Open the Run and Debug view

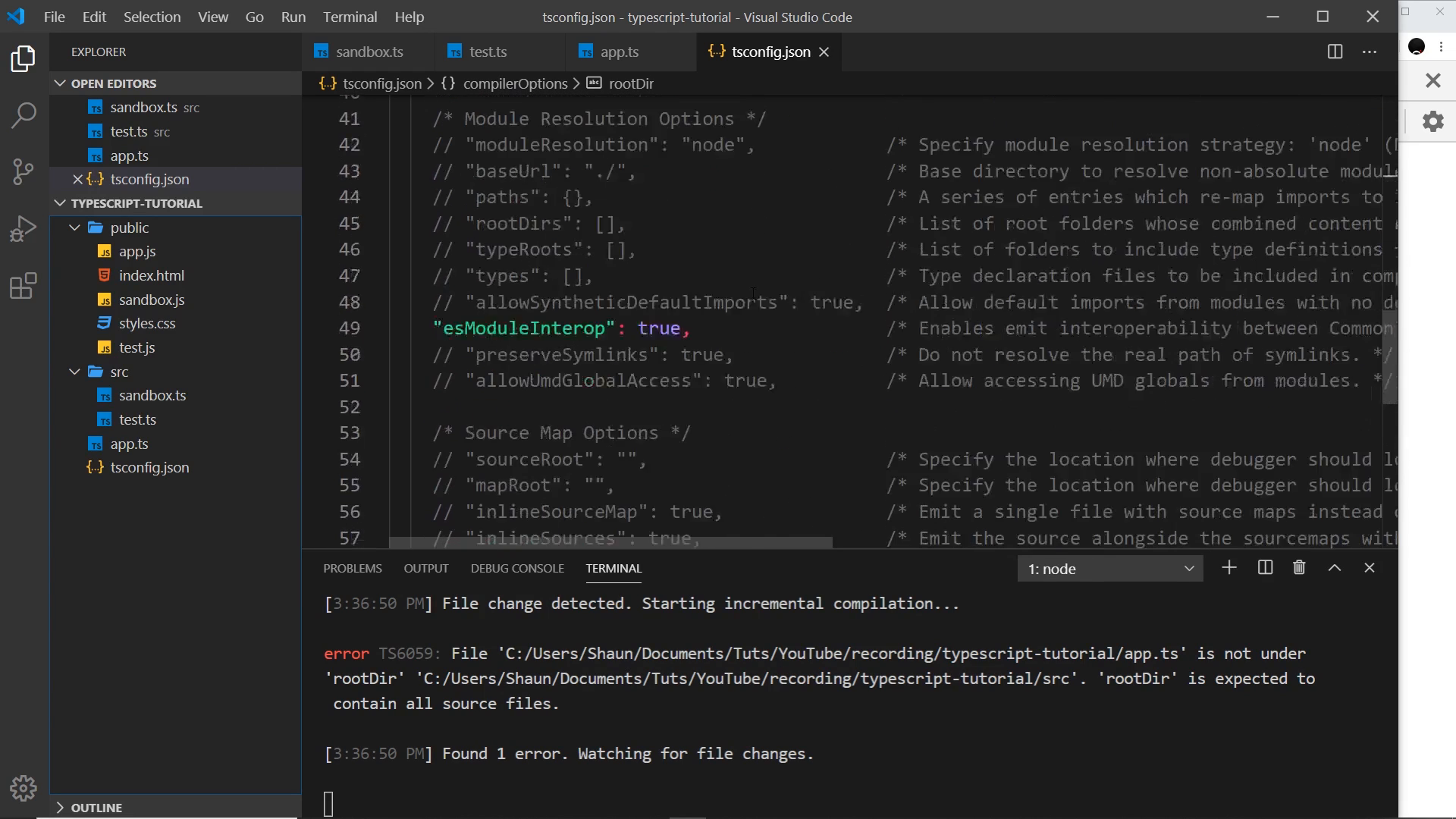24,228
